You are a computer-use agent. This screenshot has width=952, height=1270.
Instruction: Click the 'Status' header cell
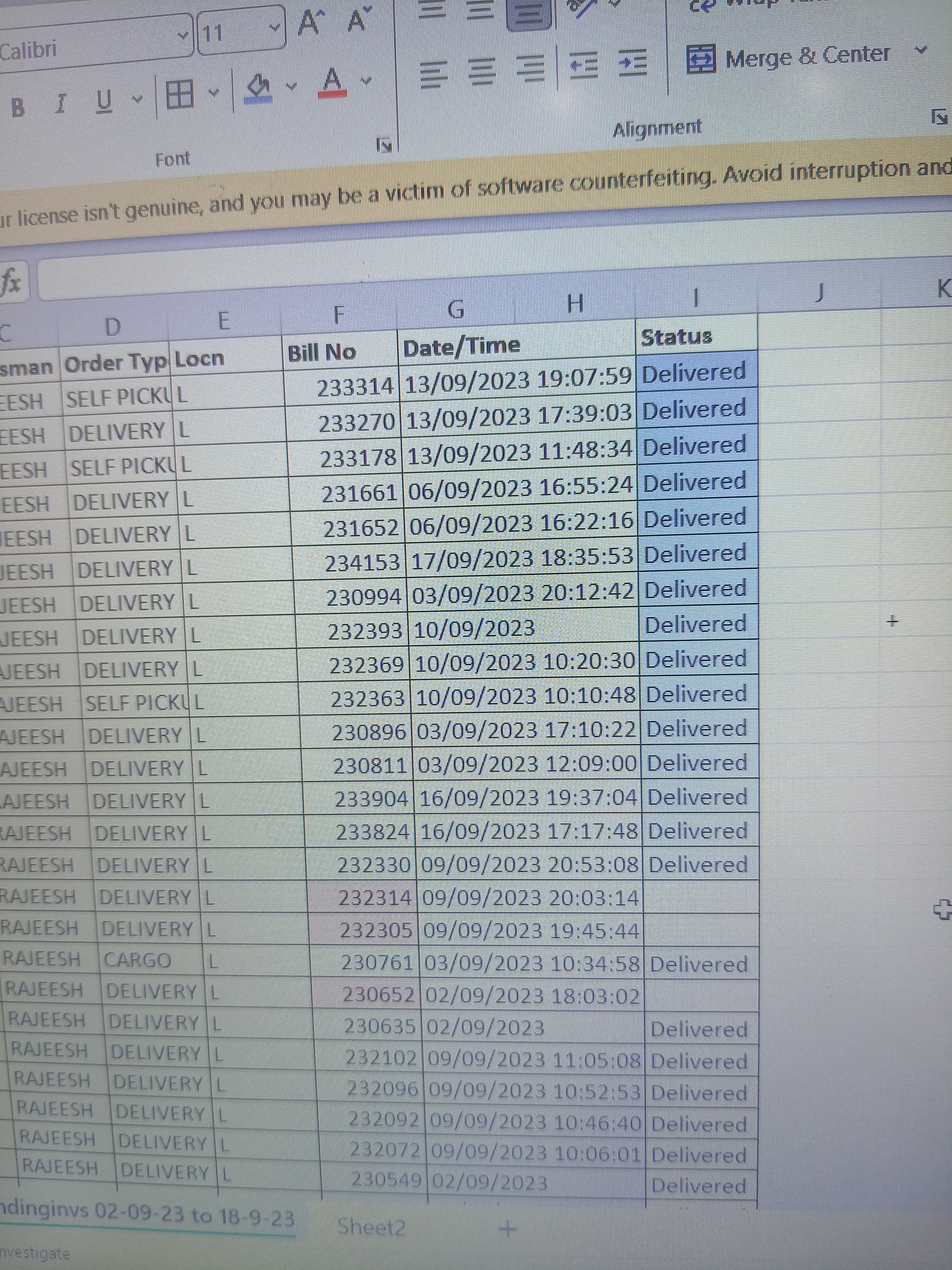tap(697, 336)
